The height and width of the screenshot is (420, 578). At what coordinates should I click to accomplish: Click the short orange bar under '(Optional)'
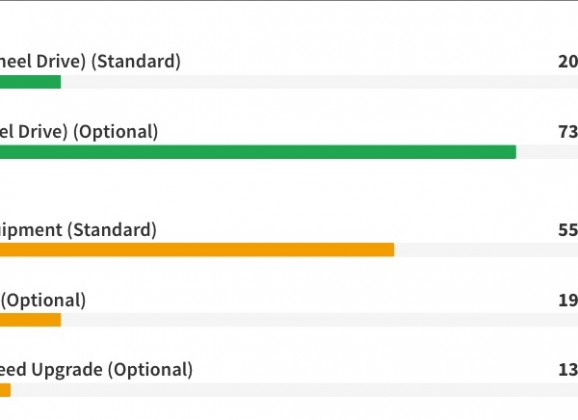click(x=30, y=320)
